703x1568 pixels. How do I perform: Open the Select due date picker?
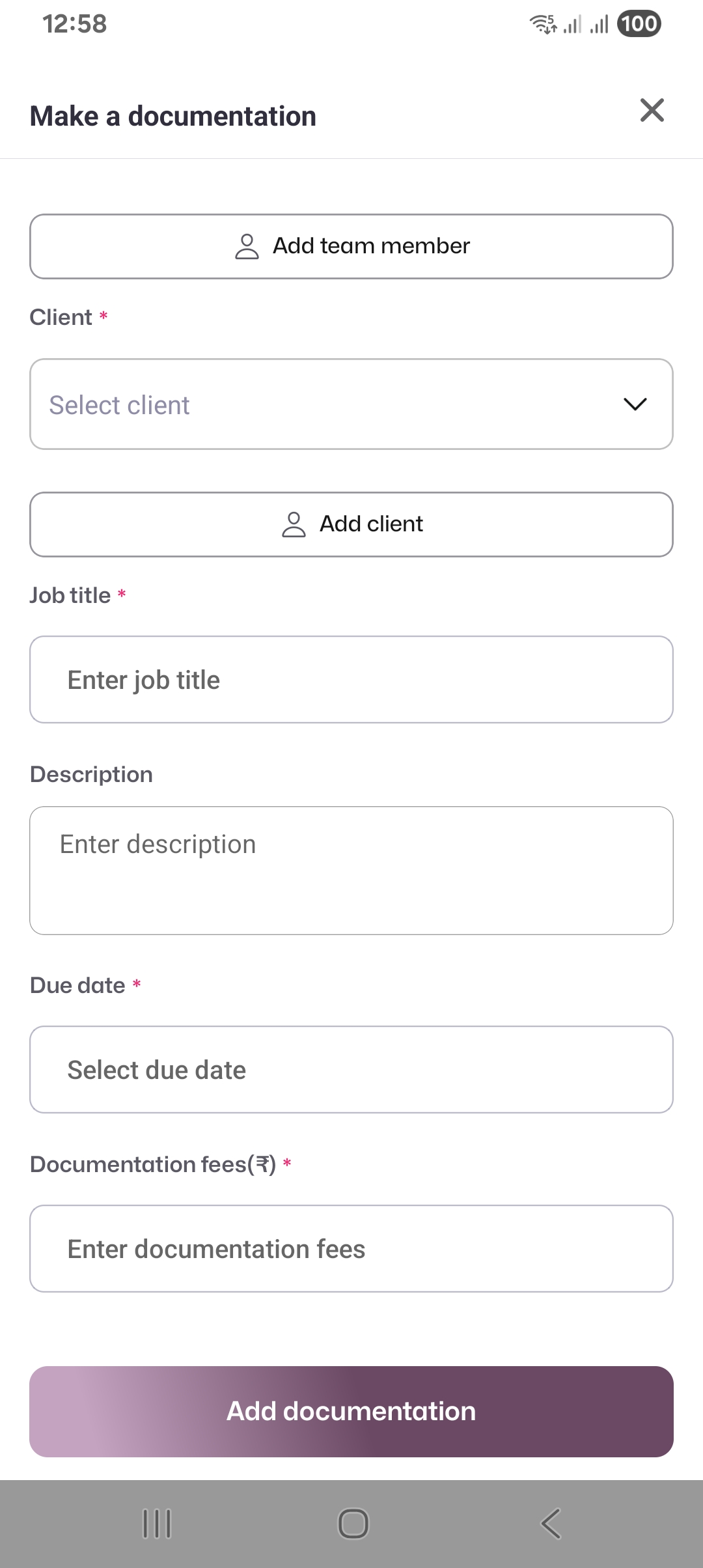pos(351,1070)
